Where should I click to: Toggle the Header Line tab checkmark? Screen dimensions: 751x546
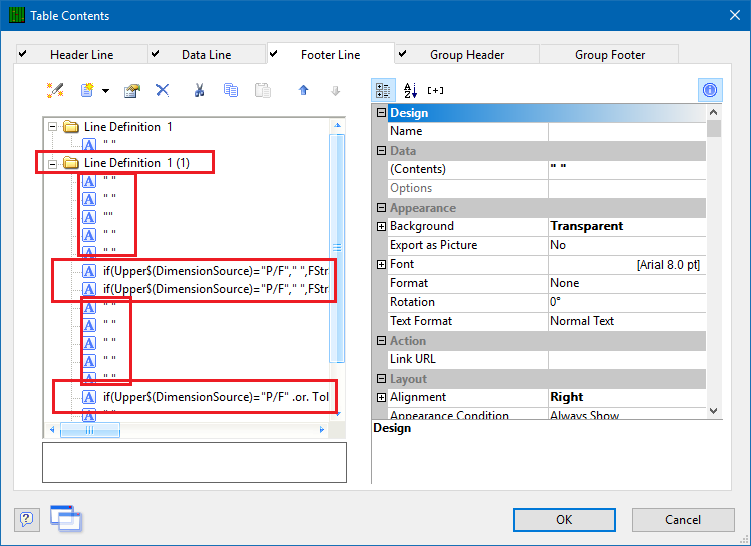pos(23,54)
